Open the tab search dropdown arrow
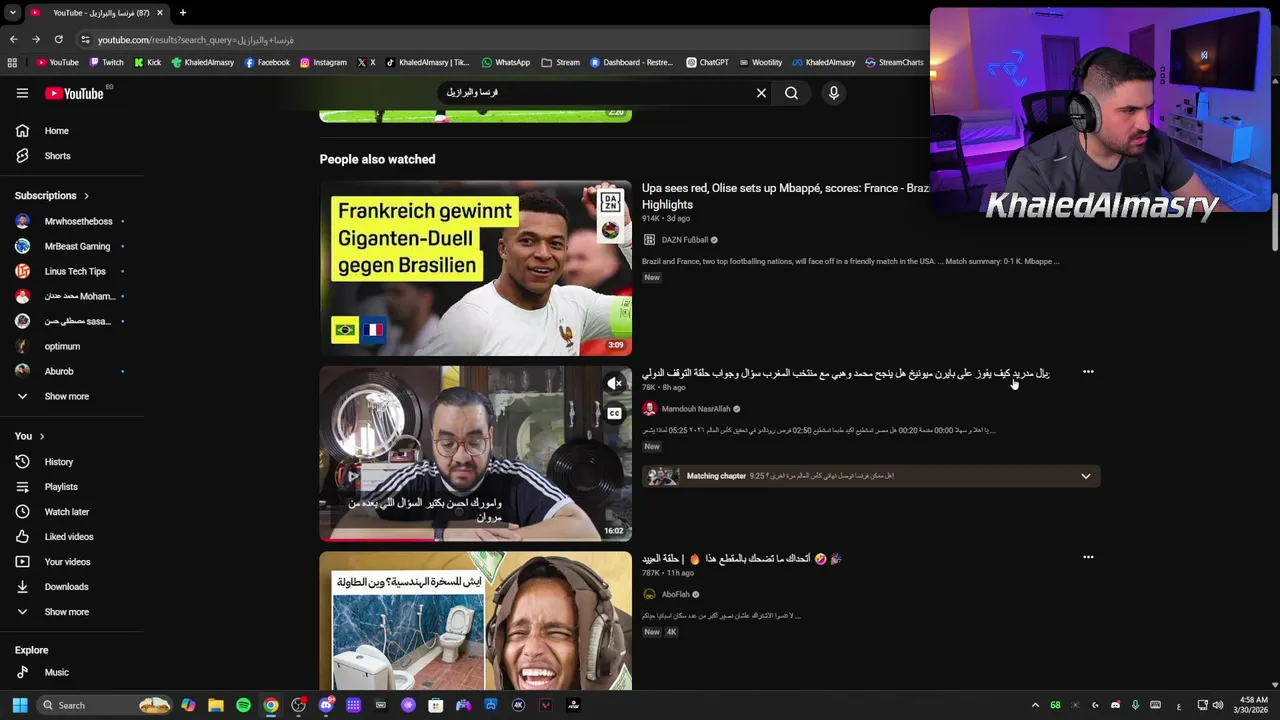This screenshot has width=1280, height=720. coord(12,13)
